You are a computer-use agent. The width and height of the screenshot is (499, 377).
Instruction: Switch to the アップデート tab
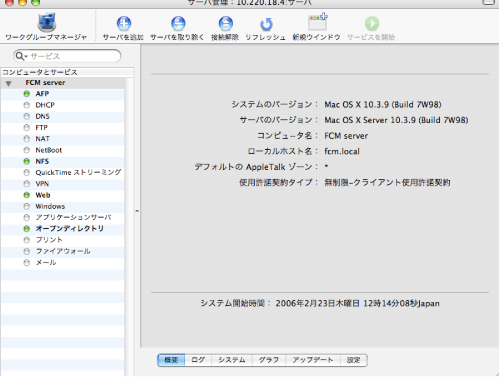click(313, 360)
